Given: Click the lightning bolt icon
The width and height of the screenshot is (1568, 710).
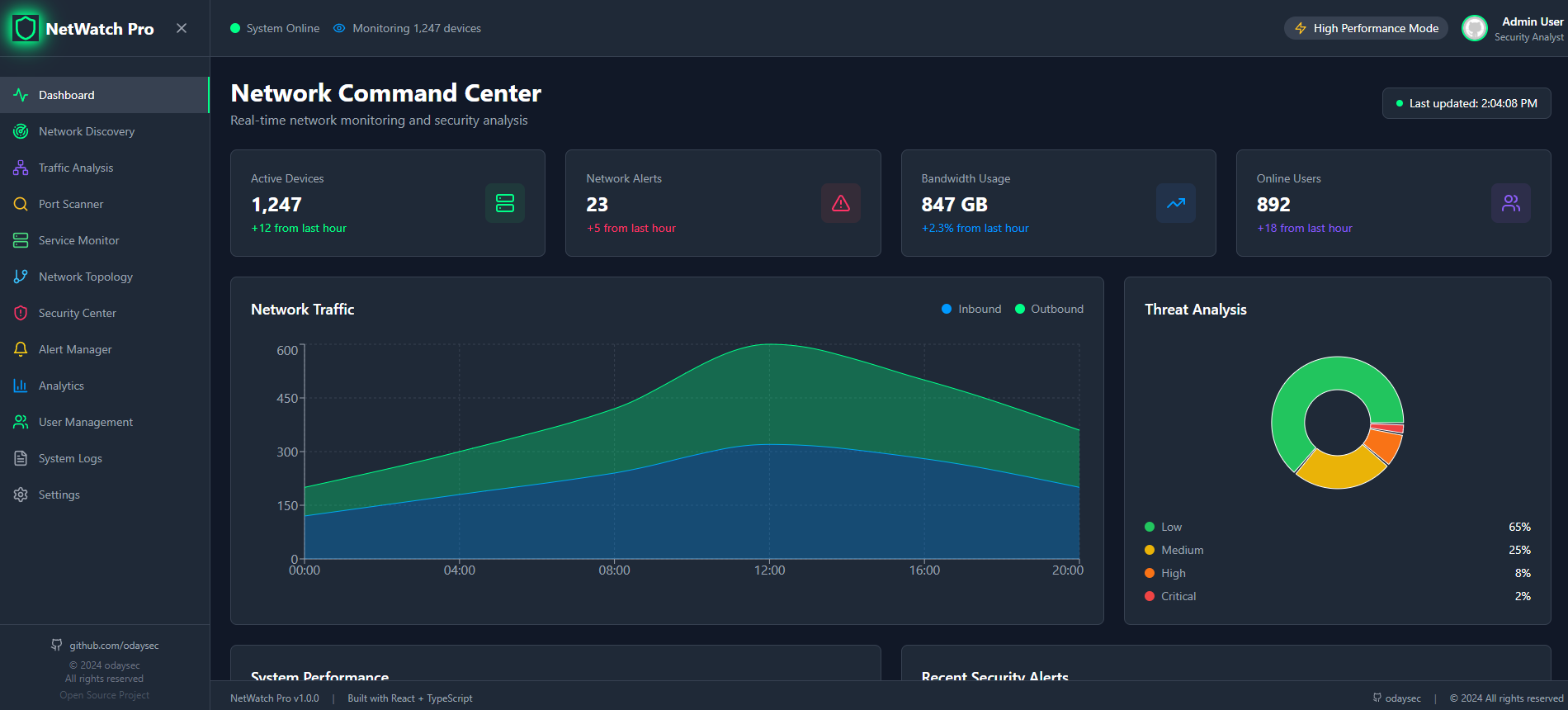Looking at the screenshot, I should 1301,28.
